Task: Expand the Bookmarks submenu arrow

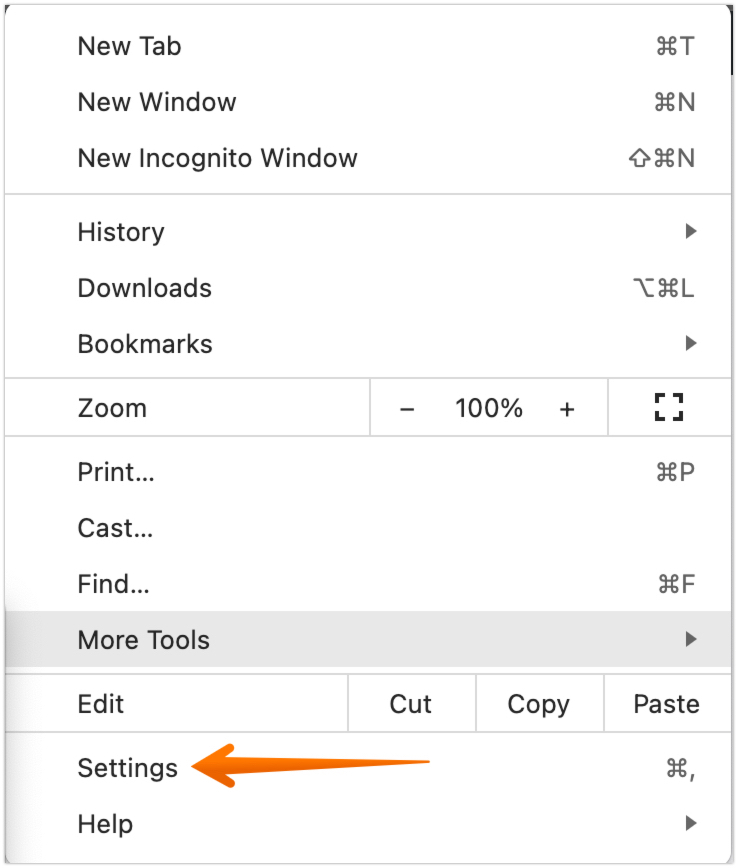Action: 690,344
